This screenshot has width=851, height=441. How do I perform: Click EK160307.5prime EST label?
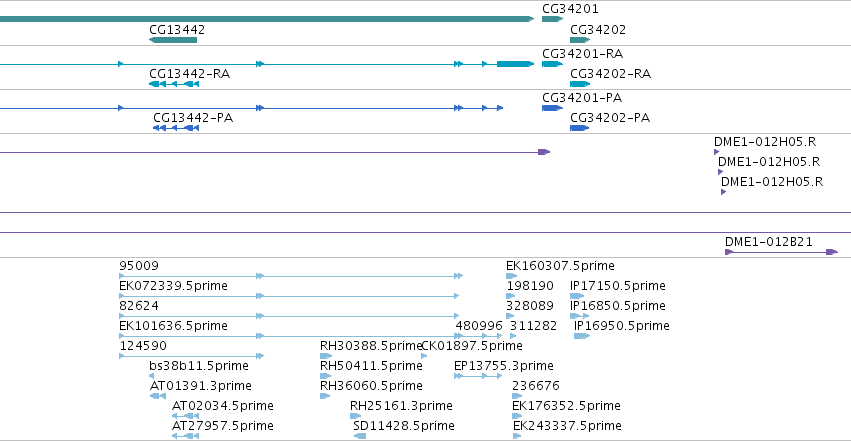(560, 266)
